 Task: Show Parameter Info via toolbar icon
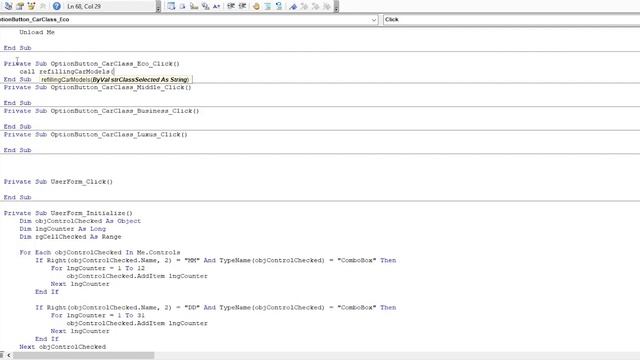click(205, 6)
